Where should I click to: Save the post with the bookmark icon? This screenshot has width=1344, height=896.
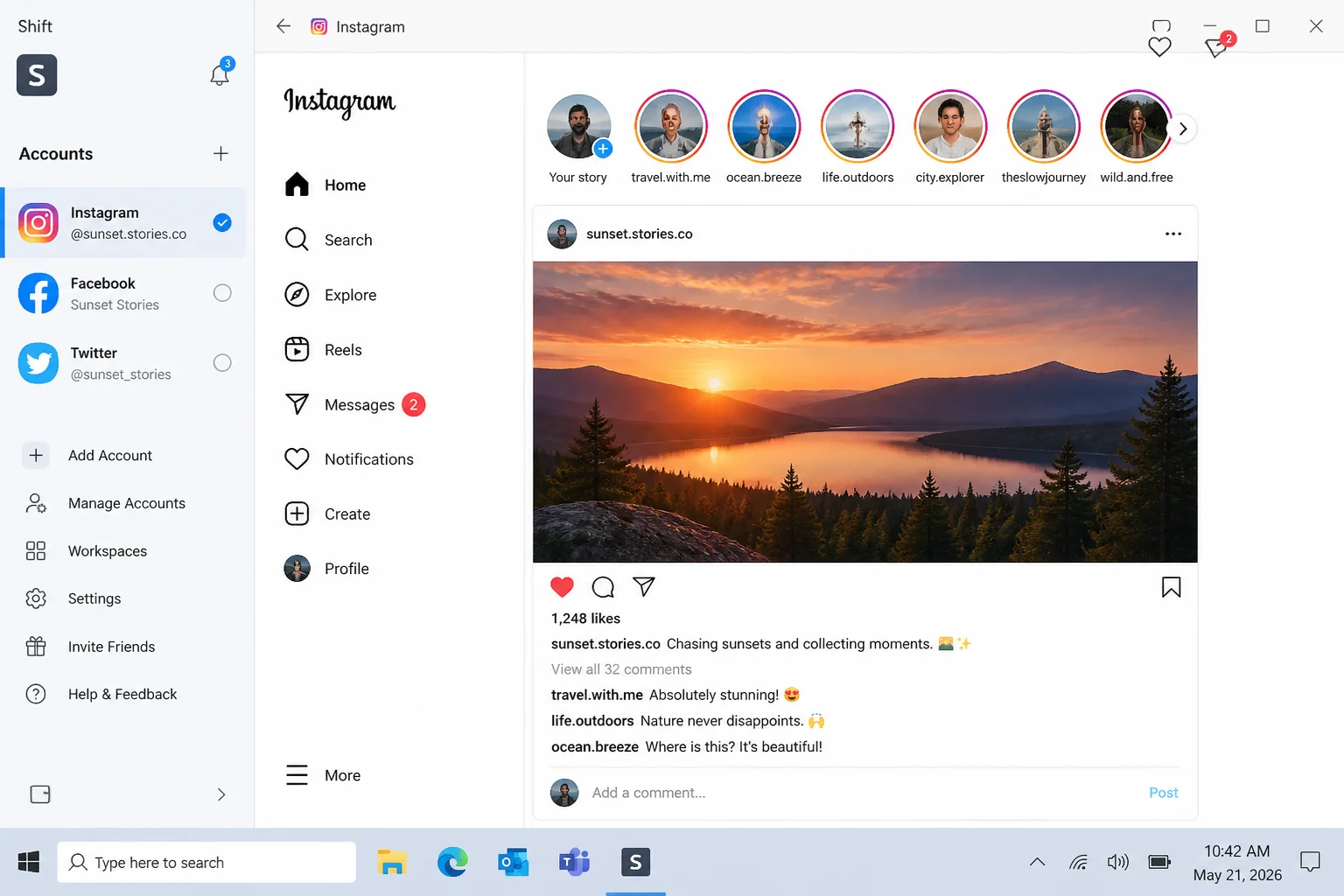(1172, 587)
